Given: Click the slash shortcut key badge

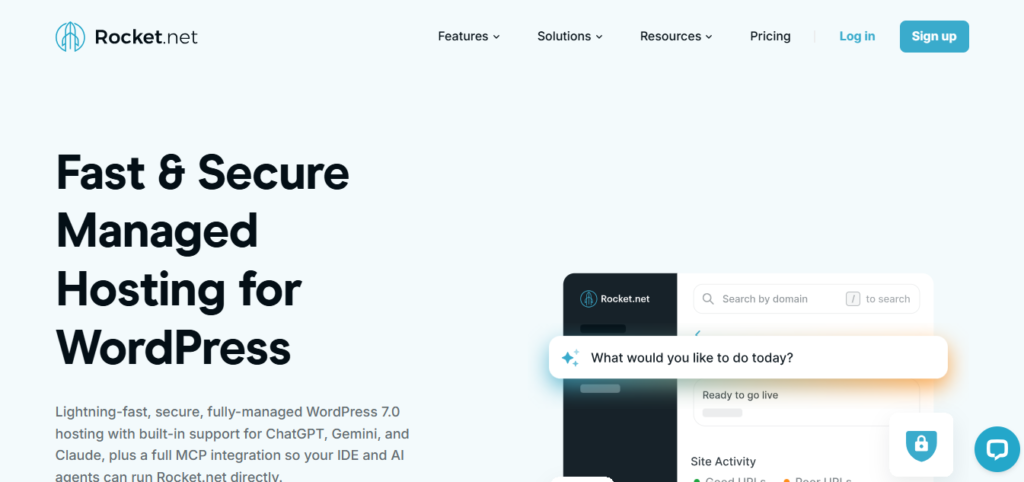Looking at the screenshot, I should tap(853, 299).
